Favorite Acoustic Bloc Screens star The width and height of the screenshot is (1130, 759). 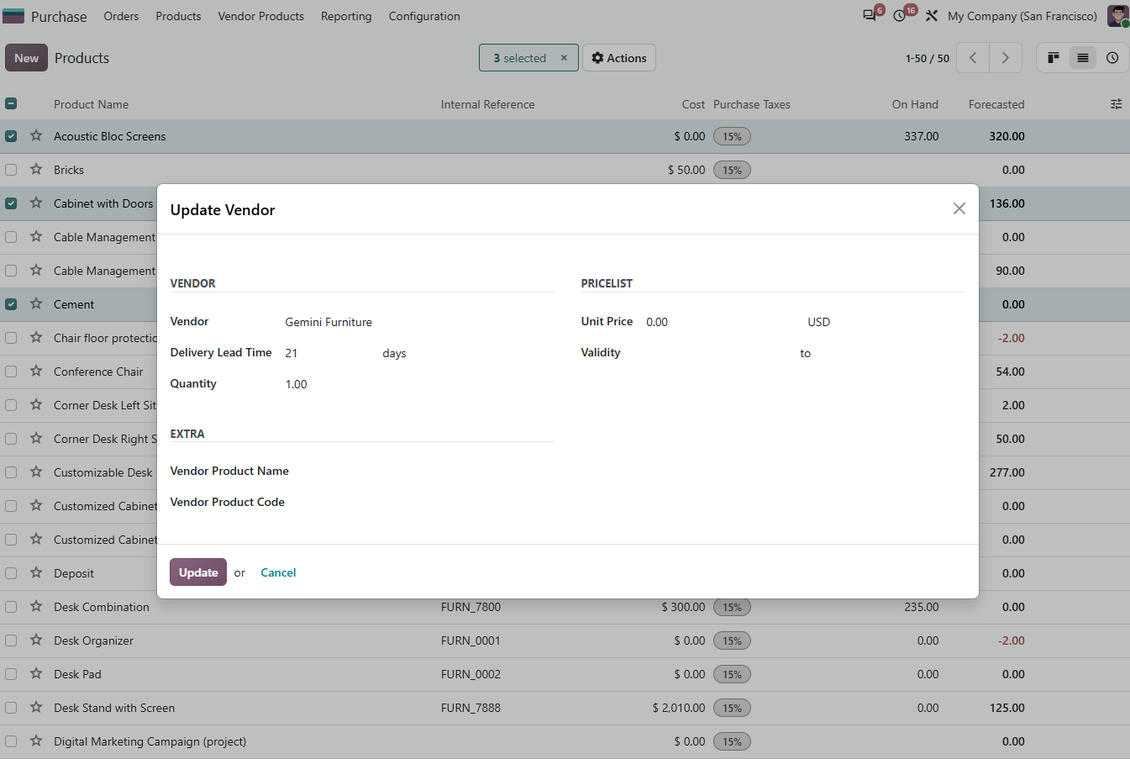36,136
